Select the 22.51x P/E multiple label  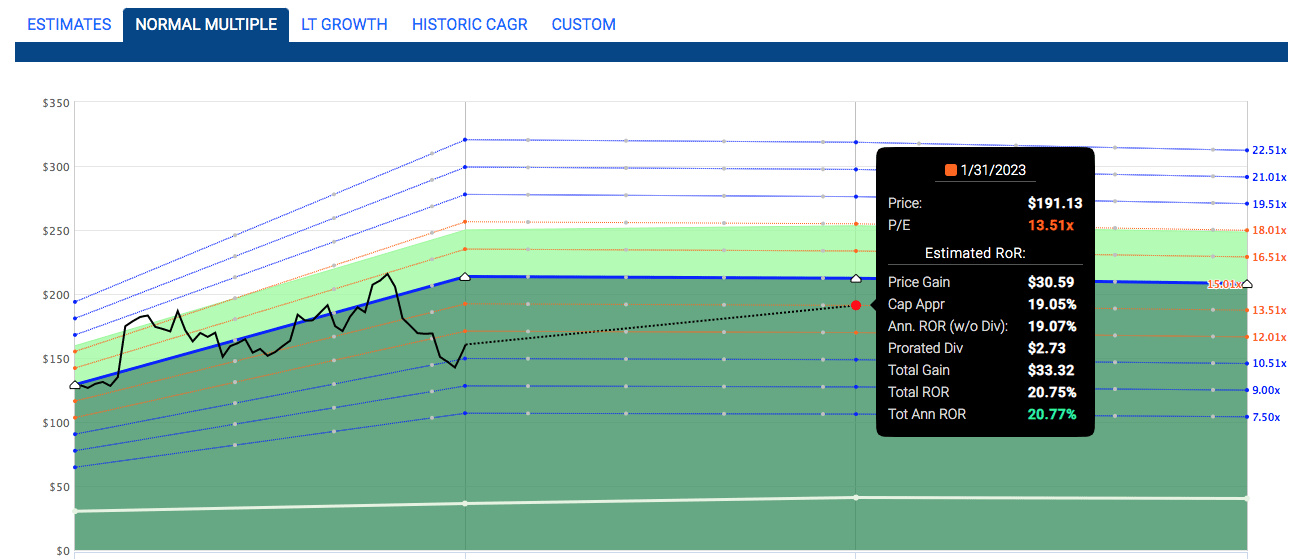click(1269, 150)
